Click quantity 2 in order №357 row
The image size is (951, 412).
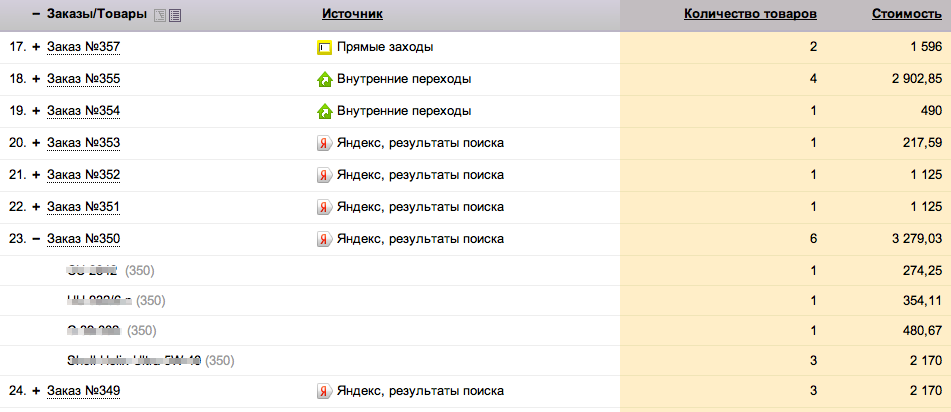tap(813, 47)
